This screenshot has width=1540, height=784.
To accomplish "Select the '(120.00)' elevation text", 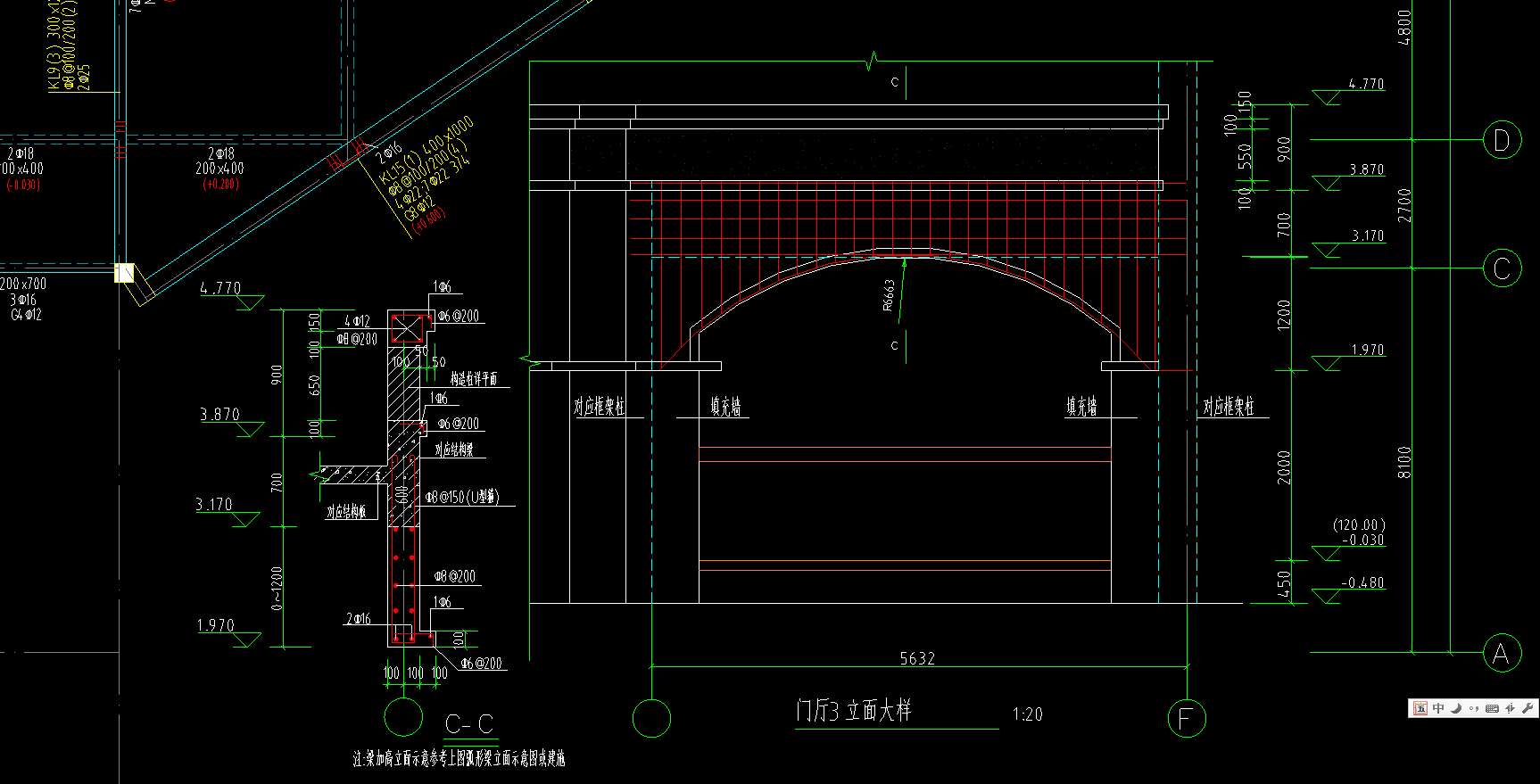I will click(x=1359, y=525).
